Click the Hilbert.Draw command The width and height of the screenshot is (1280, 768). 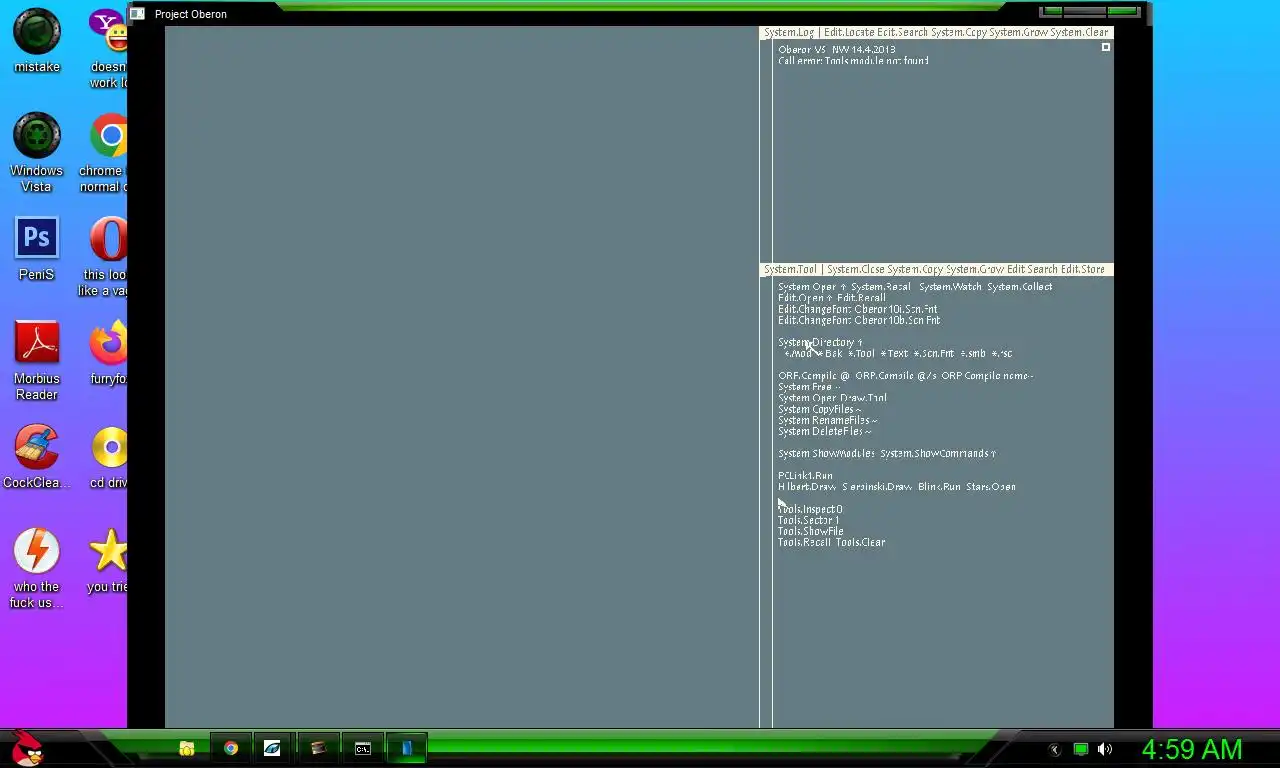[x=807, y=487]
